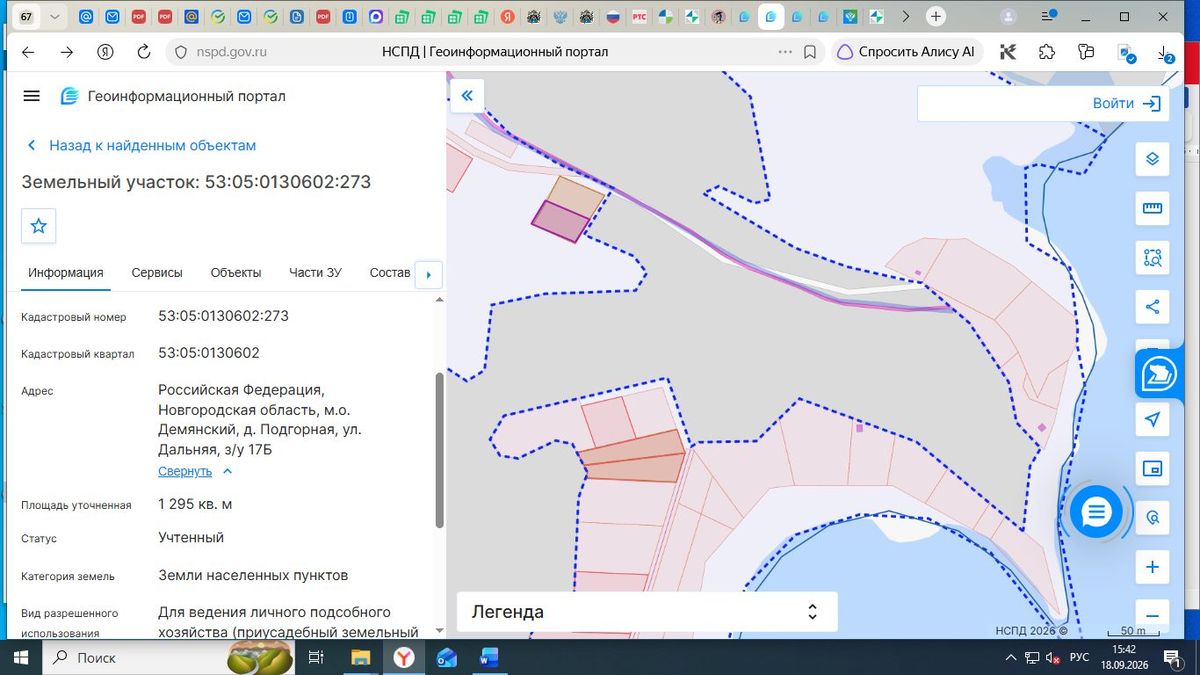Click Спросить Алису AI button
The image size is (1200, 675).
[x=906, y=52]
